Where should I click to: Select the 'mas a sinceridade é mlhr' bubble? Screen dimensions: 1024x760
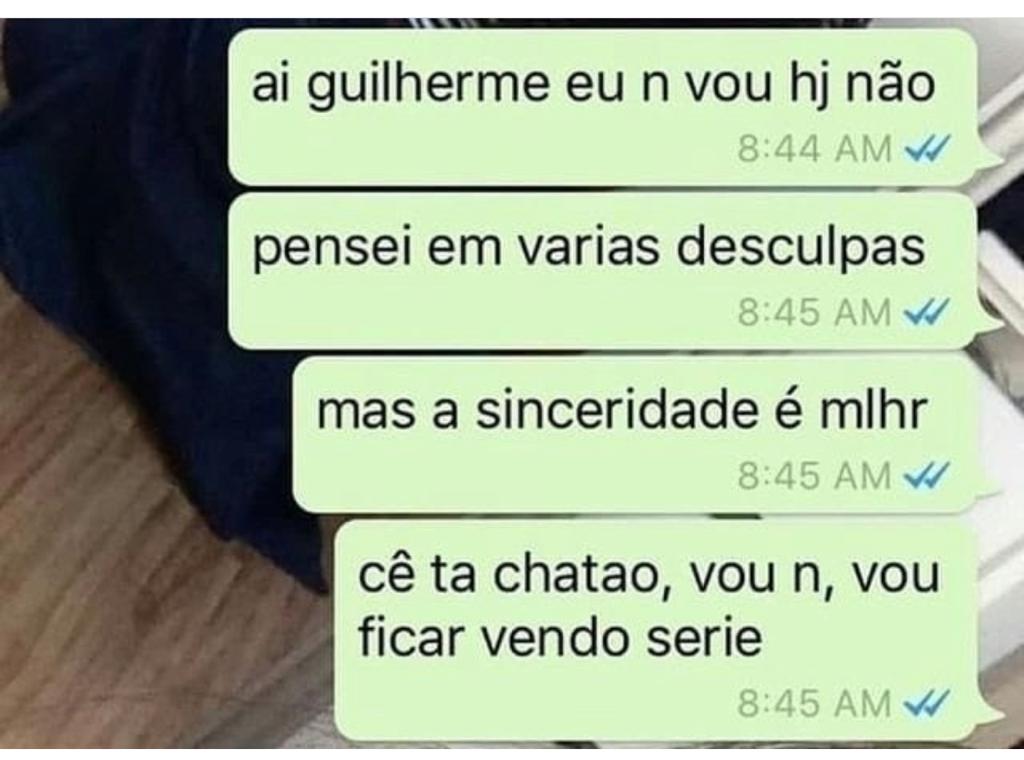(x=635, y=434)
